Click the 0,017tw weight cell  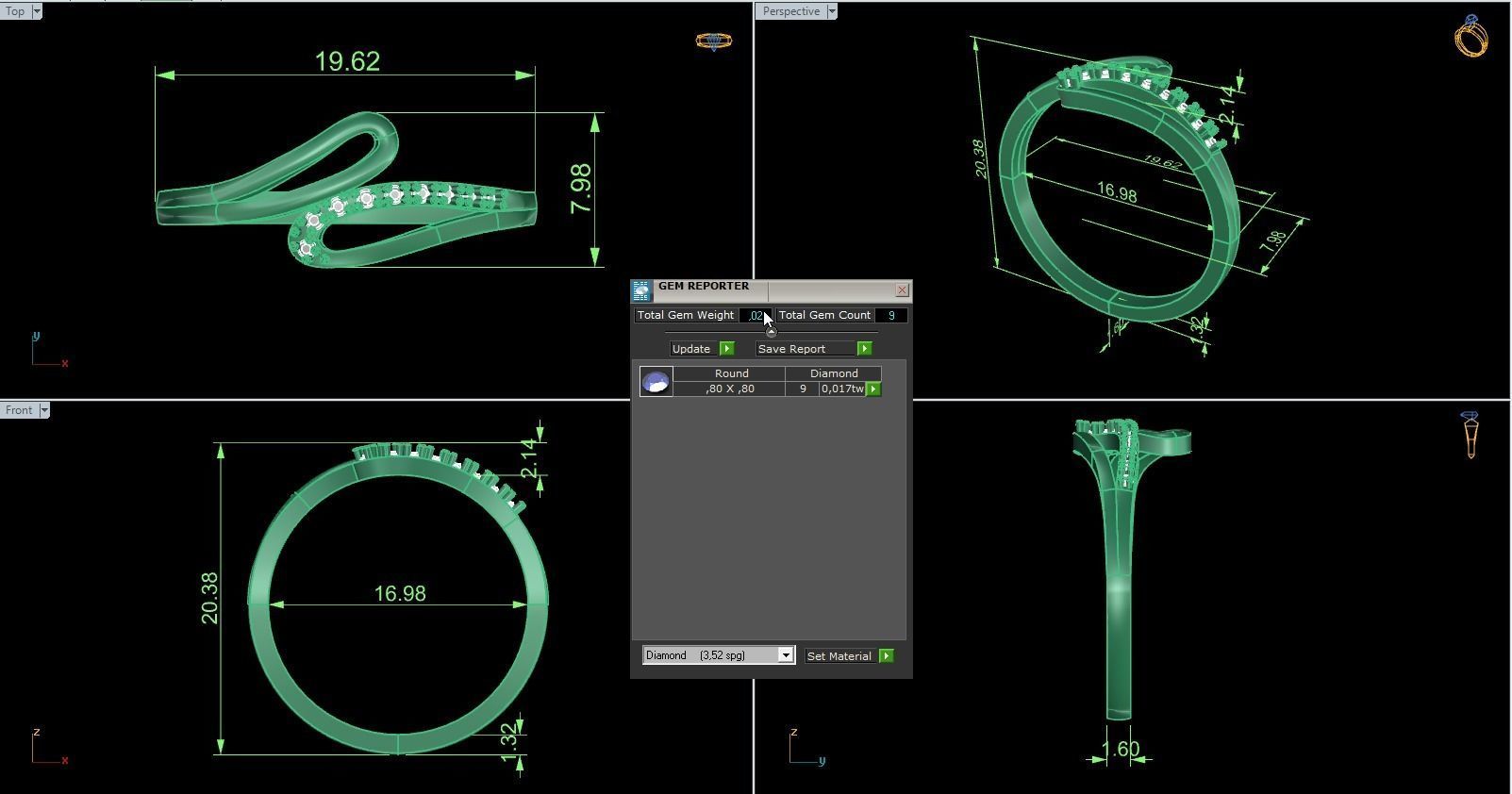click(842, 389)
